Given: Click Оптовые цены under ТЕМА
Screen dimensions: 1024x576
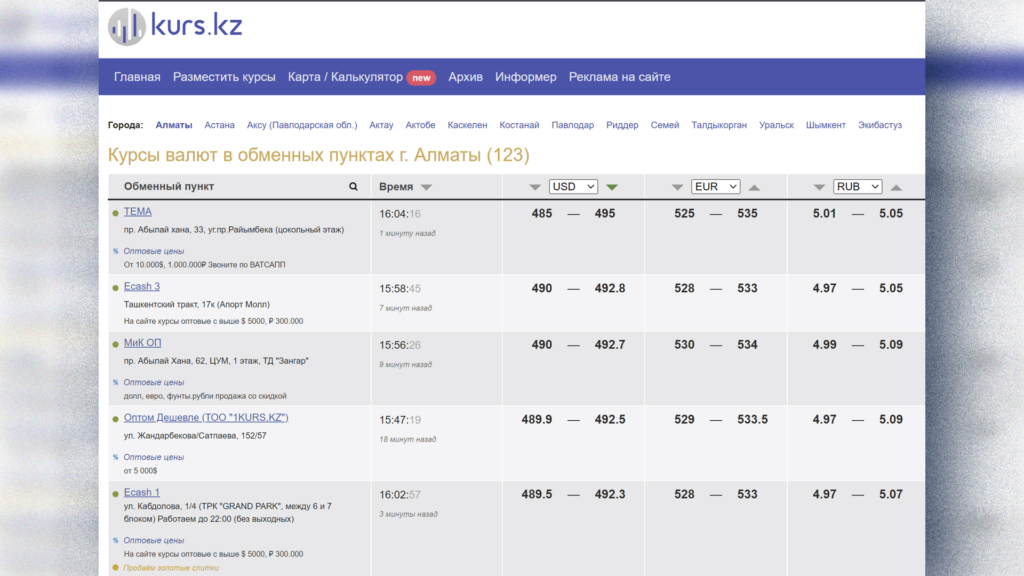Looking at the screenshot, I should click(x=154, y=251).
